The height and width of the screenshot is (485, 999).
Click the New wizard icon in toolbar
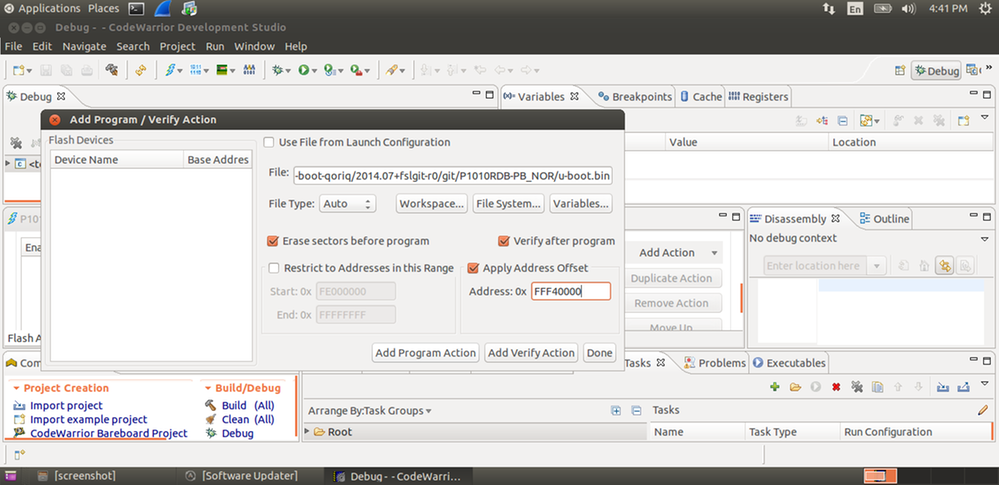(x=18, y=70)
